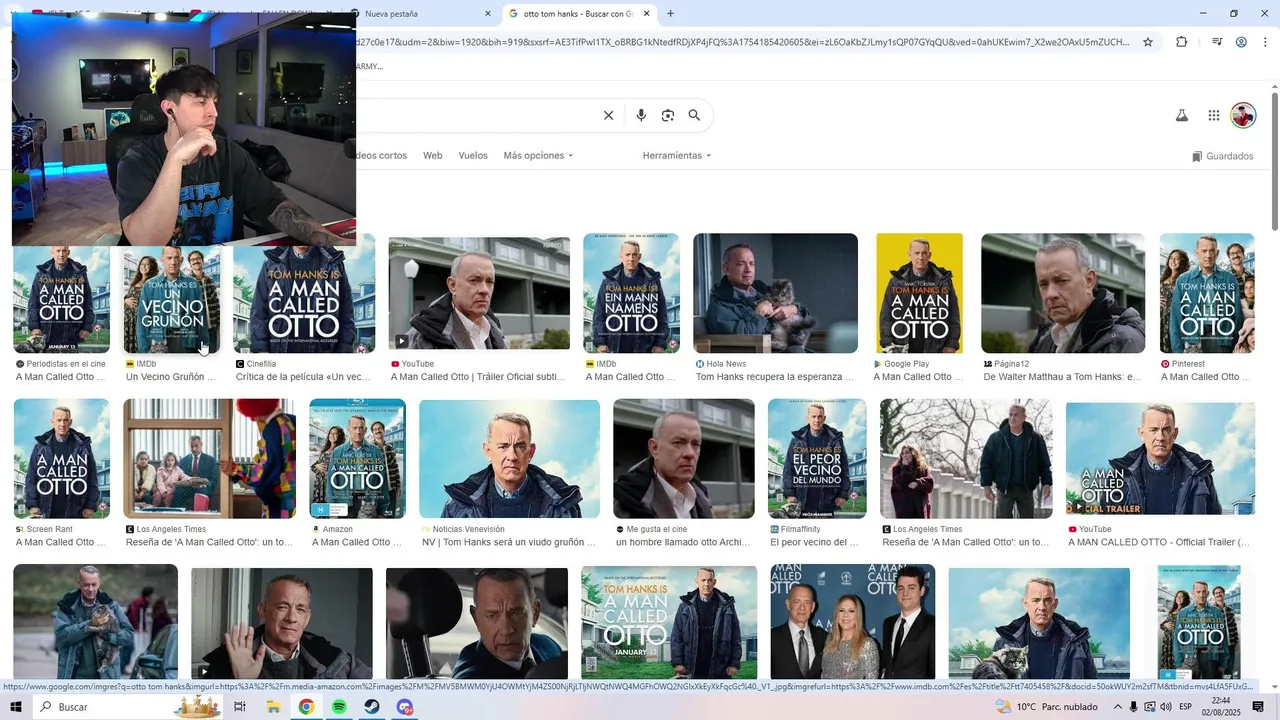Image resolution: width=1280 pixels, height=720 pixels.
Task: Open Pinterest 'A Man Called Otto' poster
Action: 1207,293
